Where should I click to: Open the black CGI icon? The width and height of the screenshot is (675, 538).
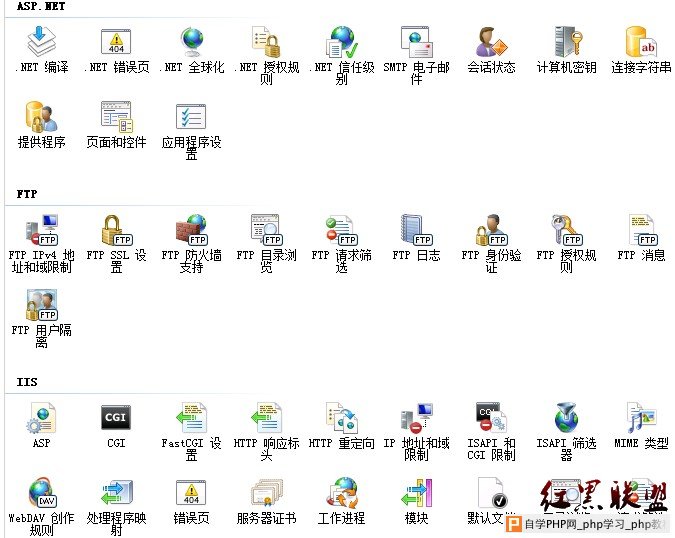tap(116, 417)
